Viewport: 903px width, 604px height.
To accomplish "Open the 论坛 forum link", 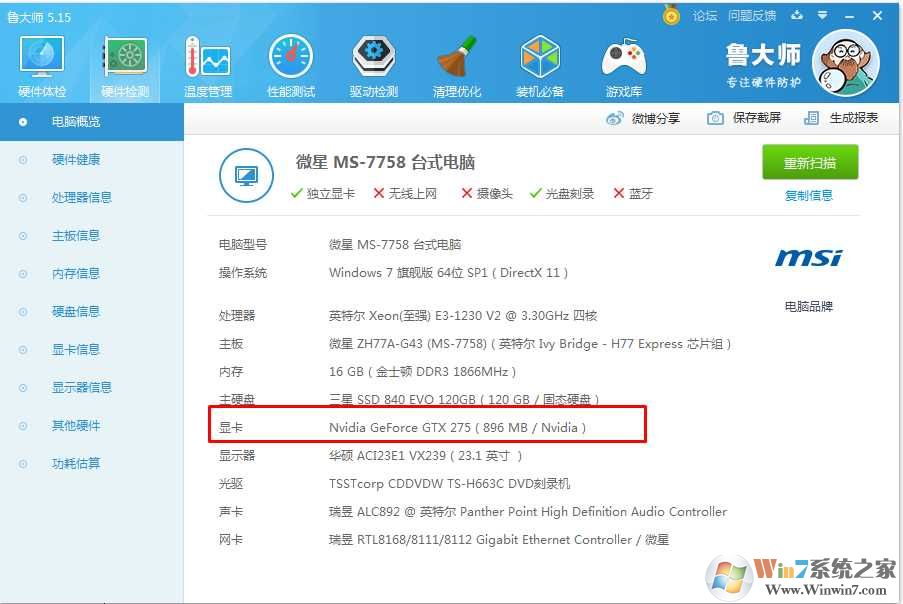I will pos(705,16).
